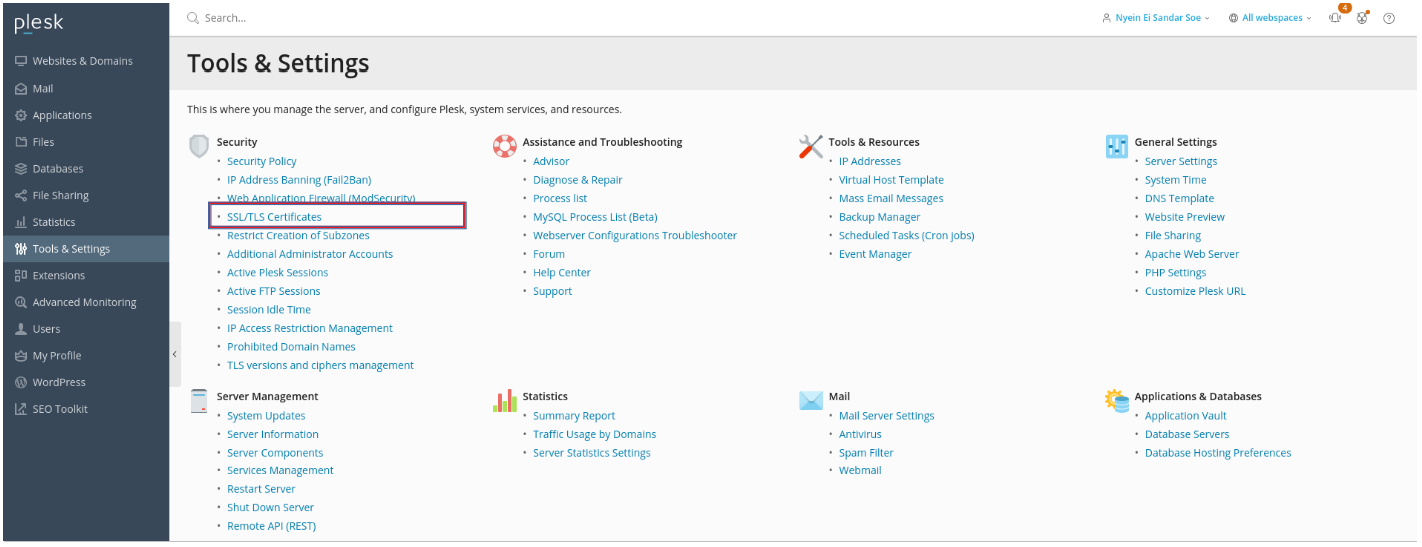Click the Applications & Databases gear icon
1422x547 pixels.
[x=1117, y=400]
